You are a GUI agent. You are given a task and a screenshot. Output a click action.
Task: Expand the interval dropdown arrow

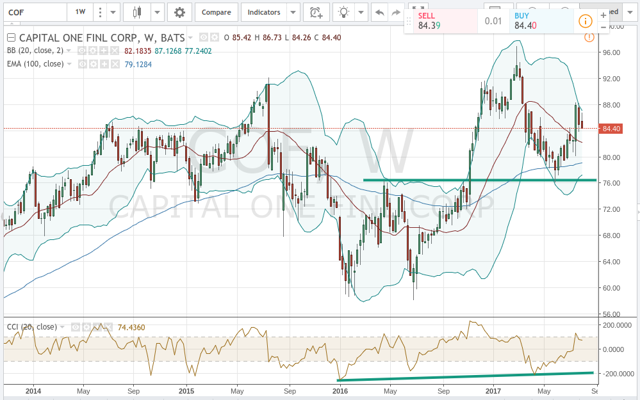pos(113,12)
